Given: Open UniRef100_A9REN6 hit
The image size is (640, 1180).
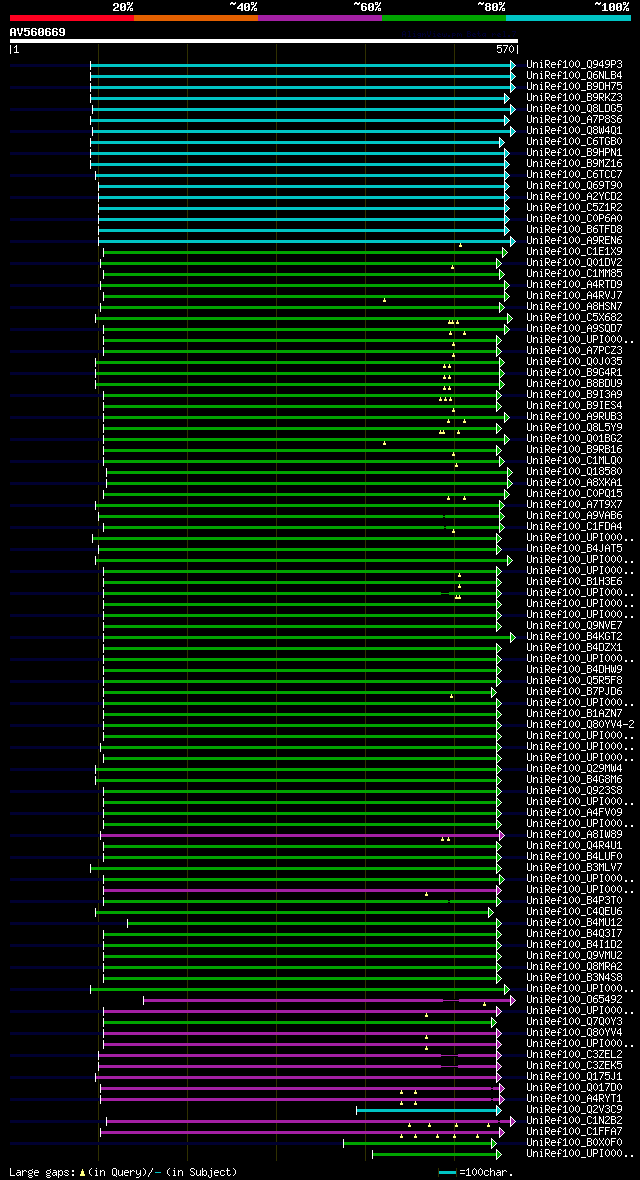Looking at the screenshot, I should 574,241.
